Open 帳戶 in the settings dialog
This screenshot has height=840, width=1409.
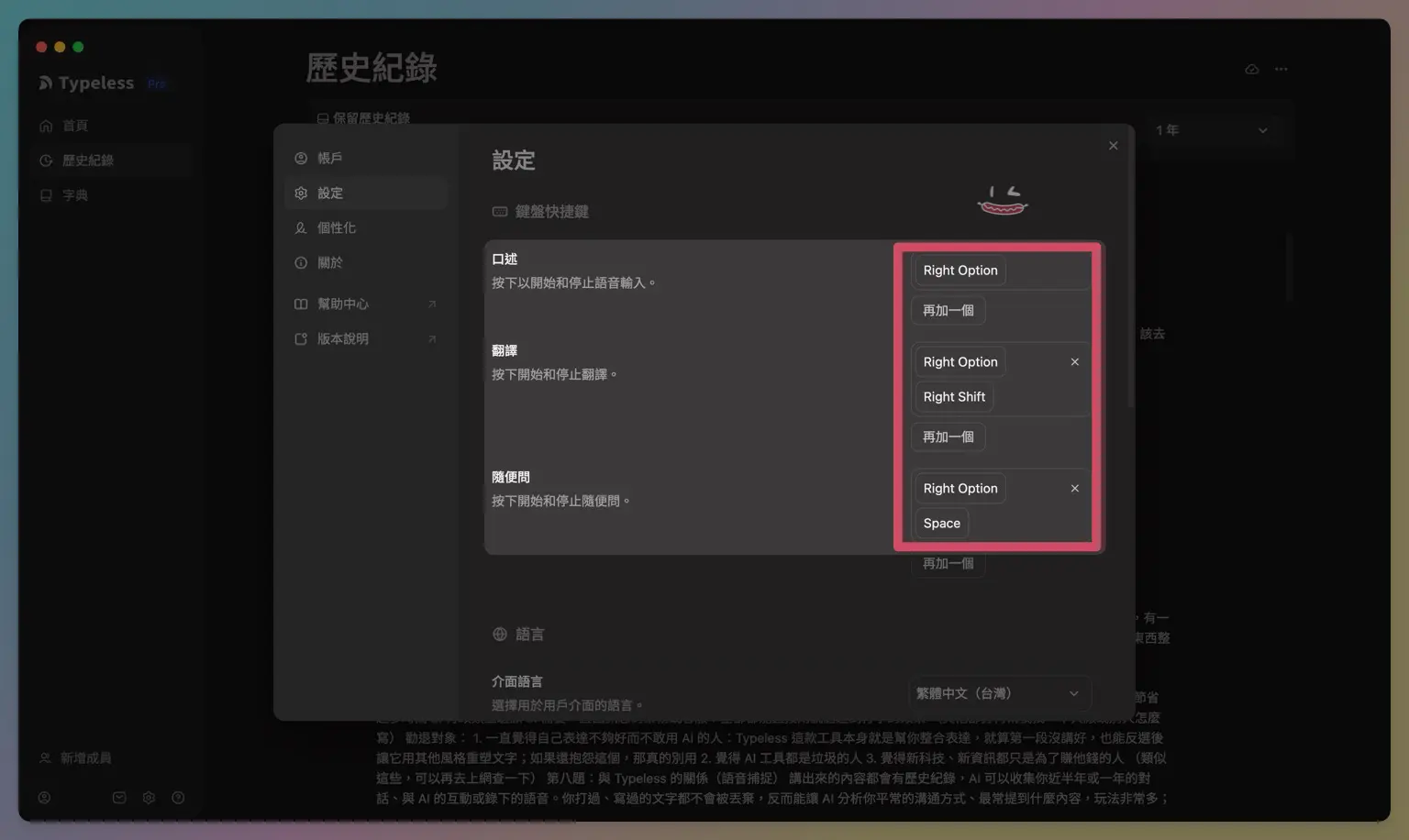tap(365, 159)
